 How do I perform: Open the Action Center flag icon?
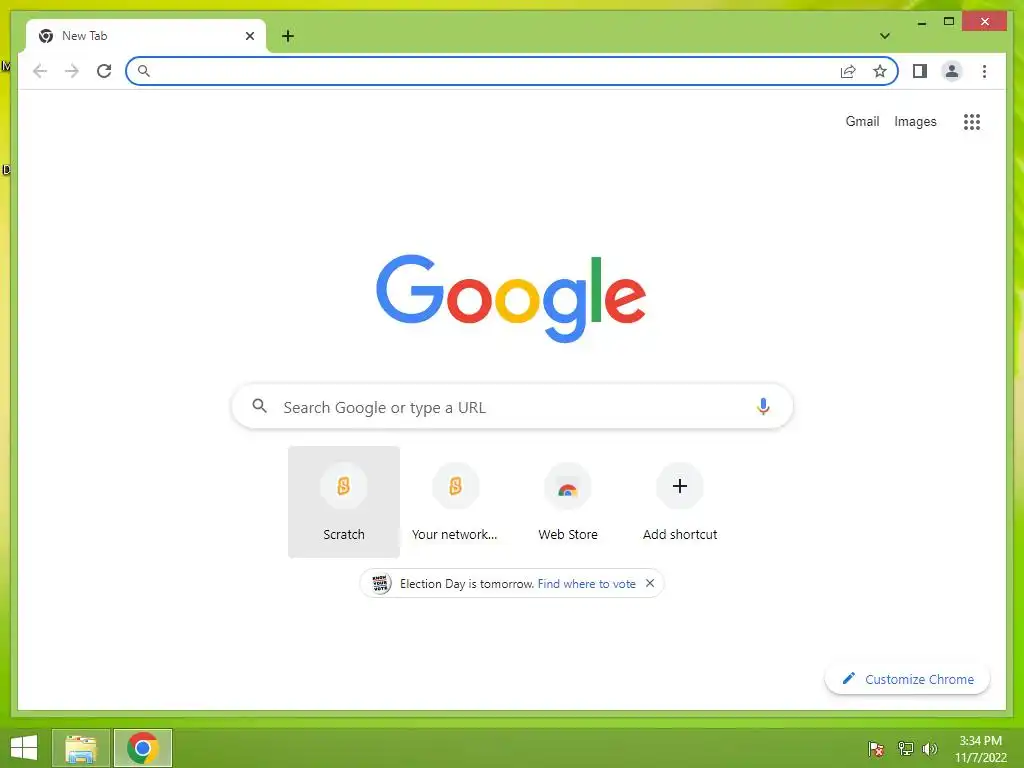point(876,749)
